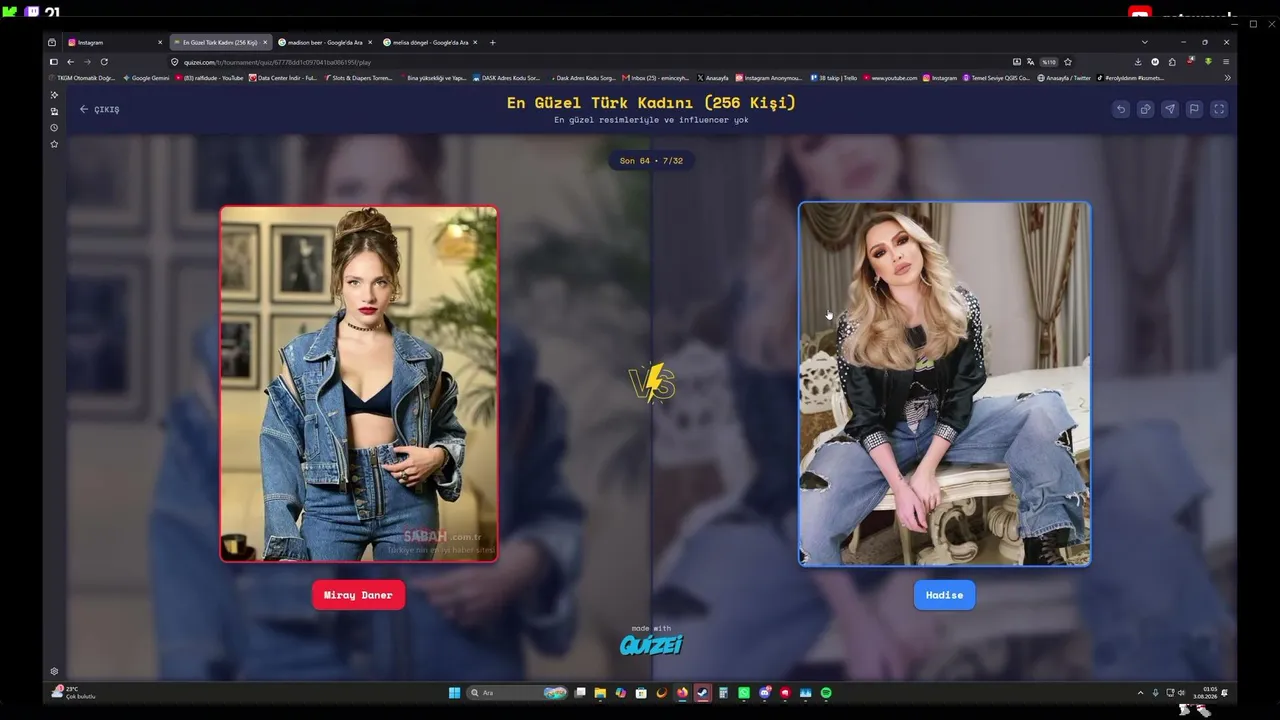
Task: Vote for Miray Daner button
Action: coord(358,595)
